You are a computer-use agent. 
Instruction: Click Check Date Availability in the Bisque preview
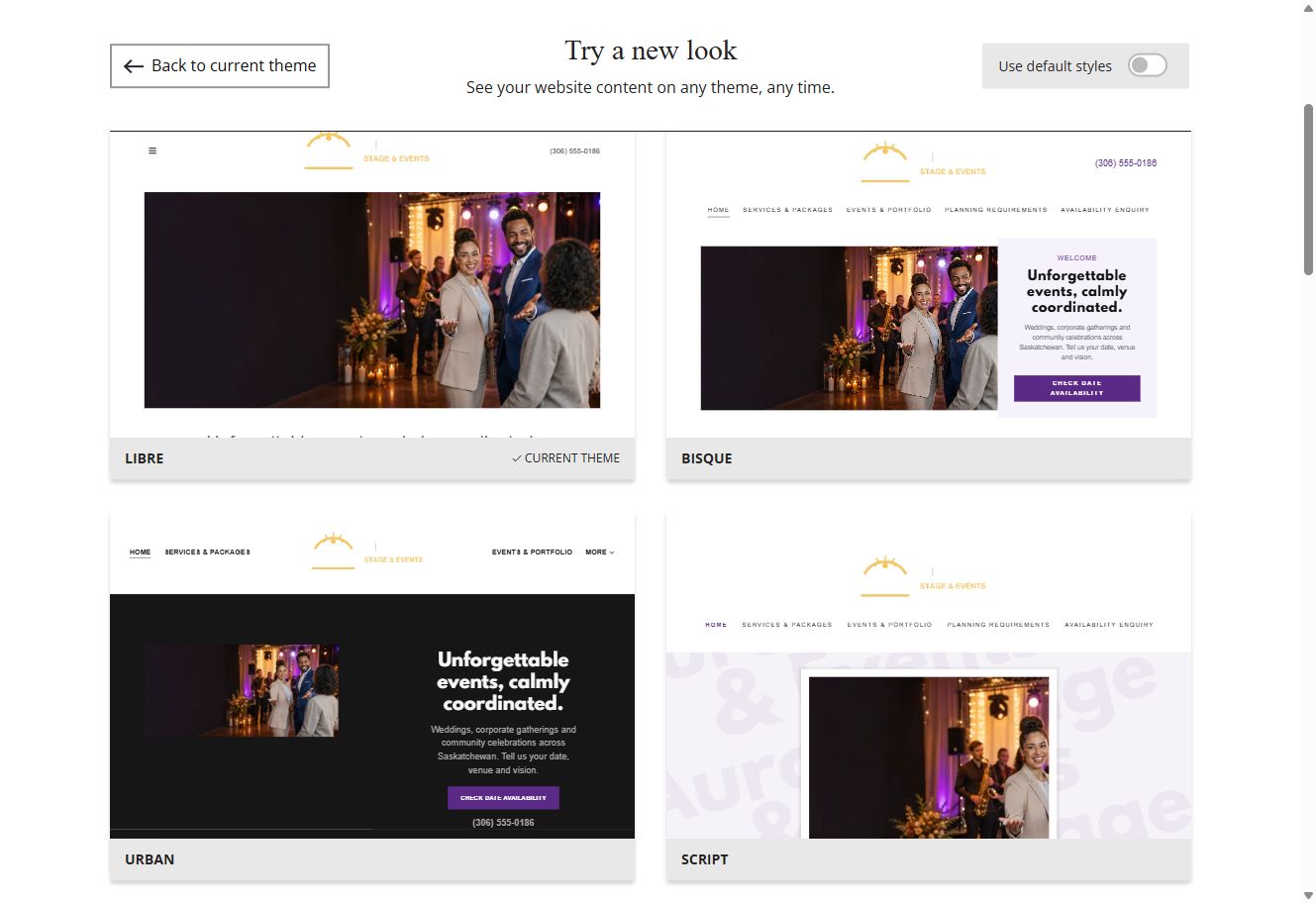click(1077, 388)
